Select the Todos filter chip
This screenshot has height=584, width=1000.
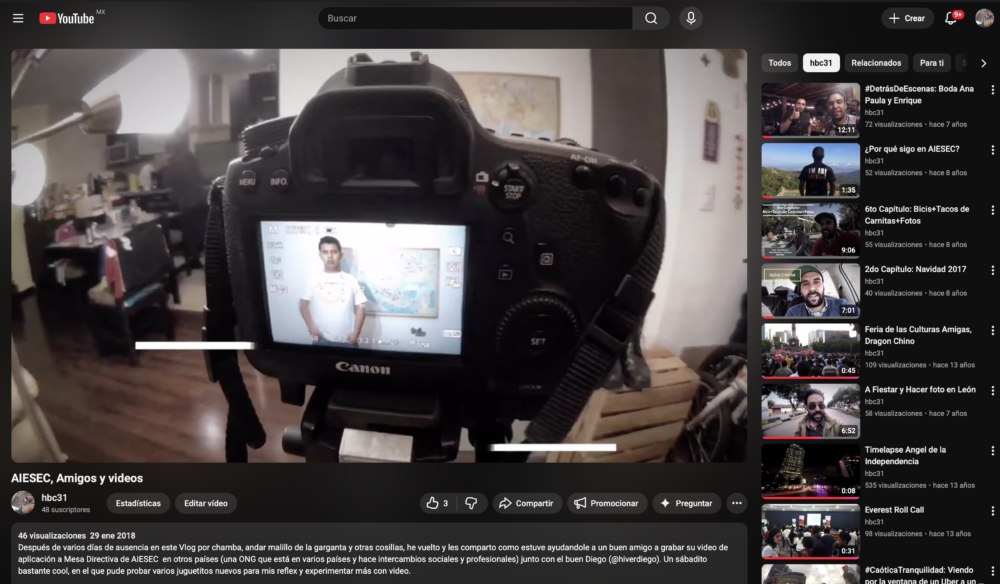coord(780,63)
